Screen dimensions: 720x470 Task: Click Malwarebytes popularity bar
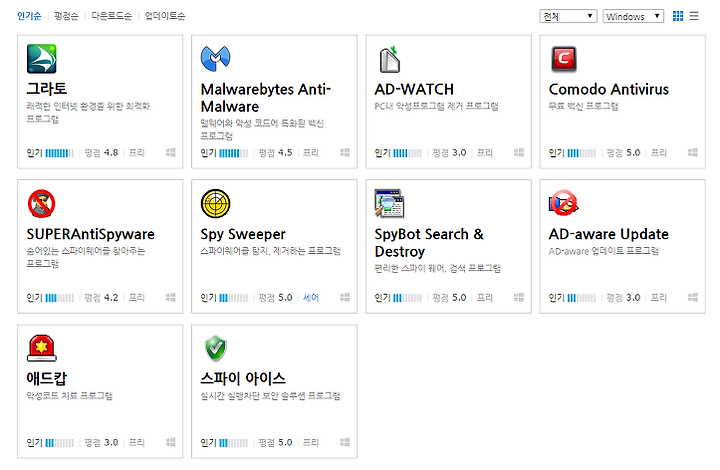pos(233,153)
